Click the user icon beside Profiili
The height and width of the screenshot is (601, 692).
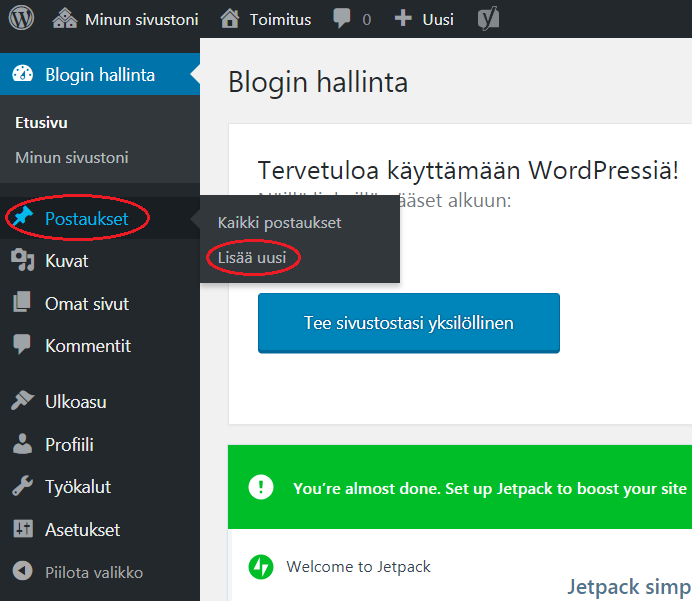point(22,443)
